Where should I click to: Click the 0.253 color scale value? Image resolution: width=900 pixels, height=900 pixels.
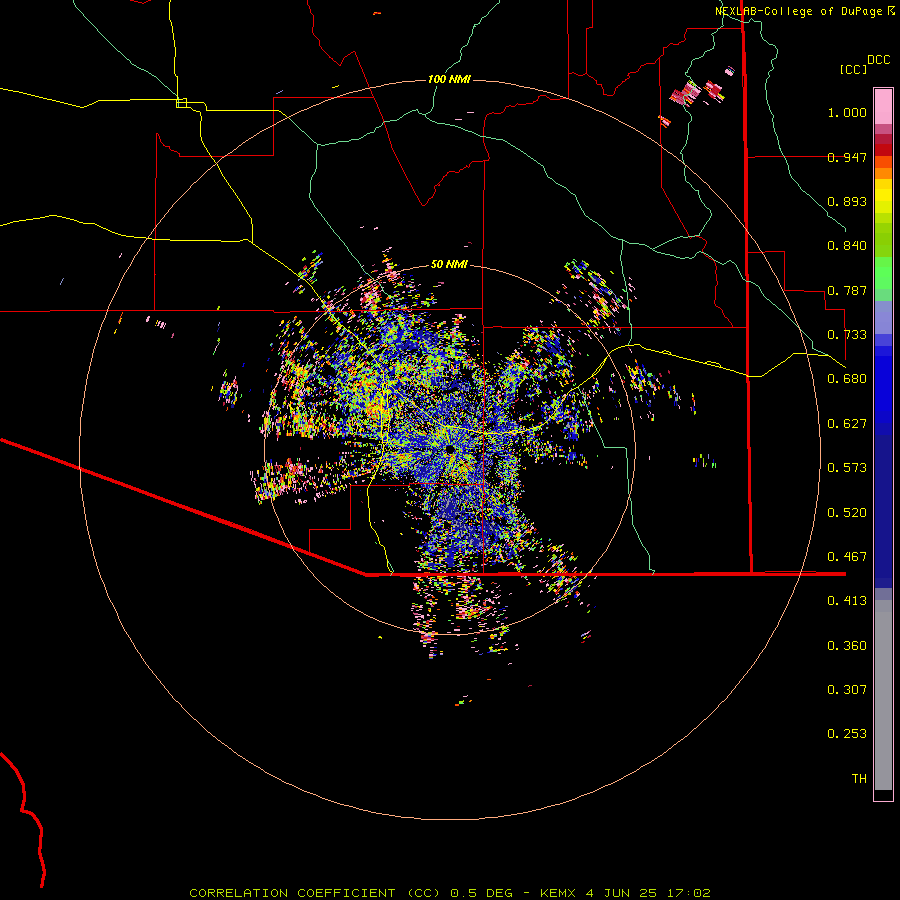tap(847, 734)
